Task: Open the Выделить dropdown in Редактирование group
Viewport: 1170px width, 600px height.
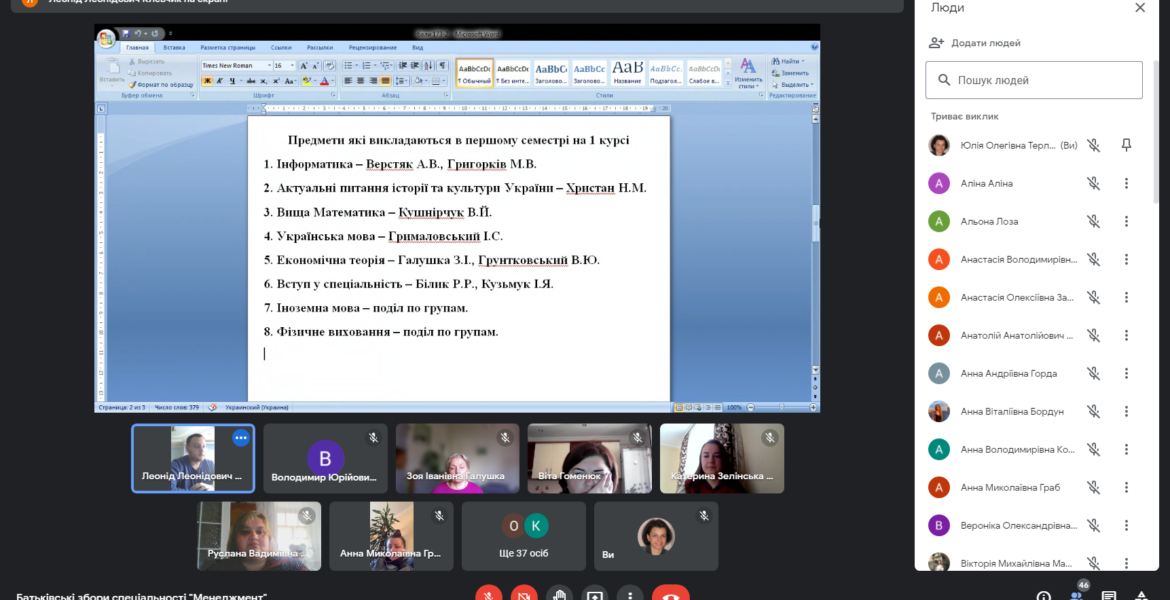Action: tap(793, 84)
